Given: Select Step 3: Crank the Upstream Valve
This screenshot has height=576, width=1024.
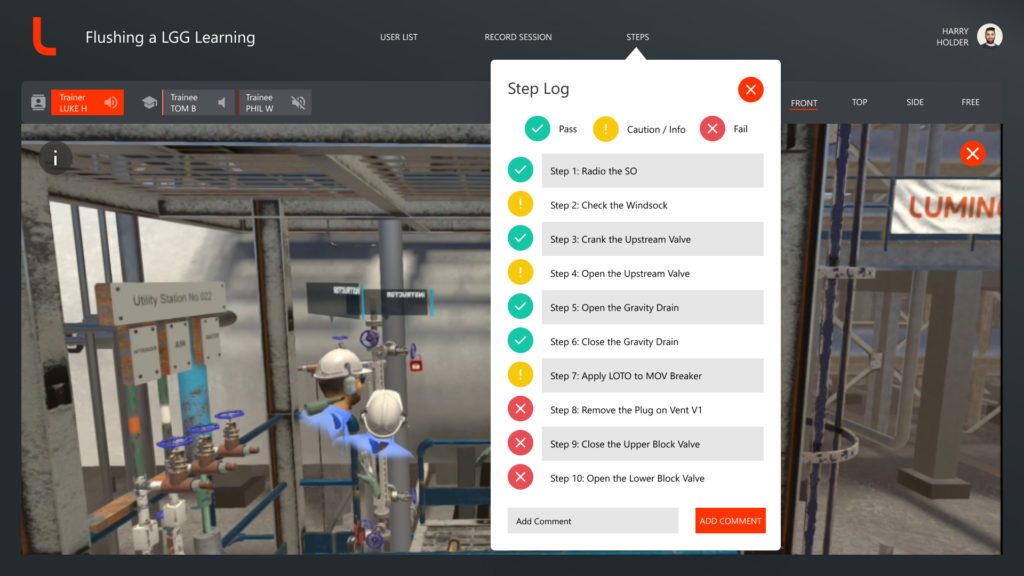Looking at the screenshot, I should click(x=652, y=239).
